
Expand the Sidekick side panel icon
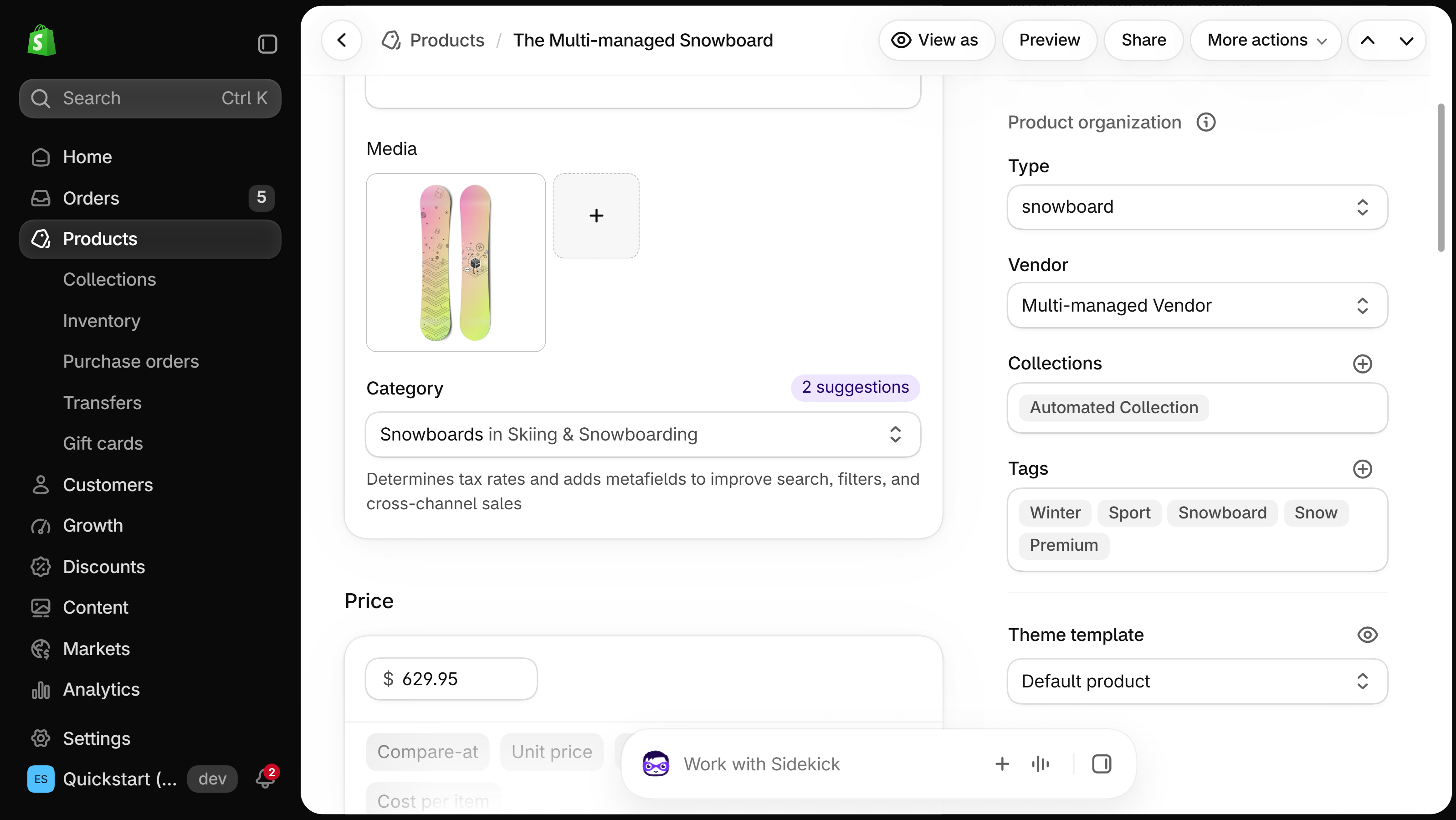coord(1101,764)
